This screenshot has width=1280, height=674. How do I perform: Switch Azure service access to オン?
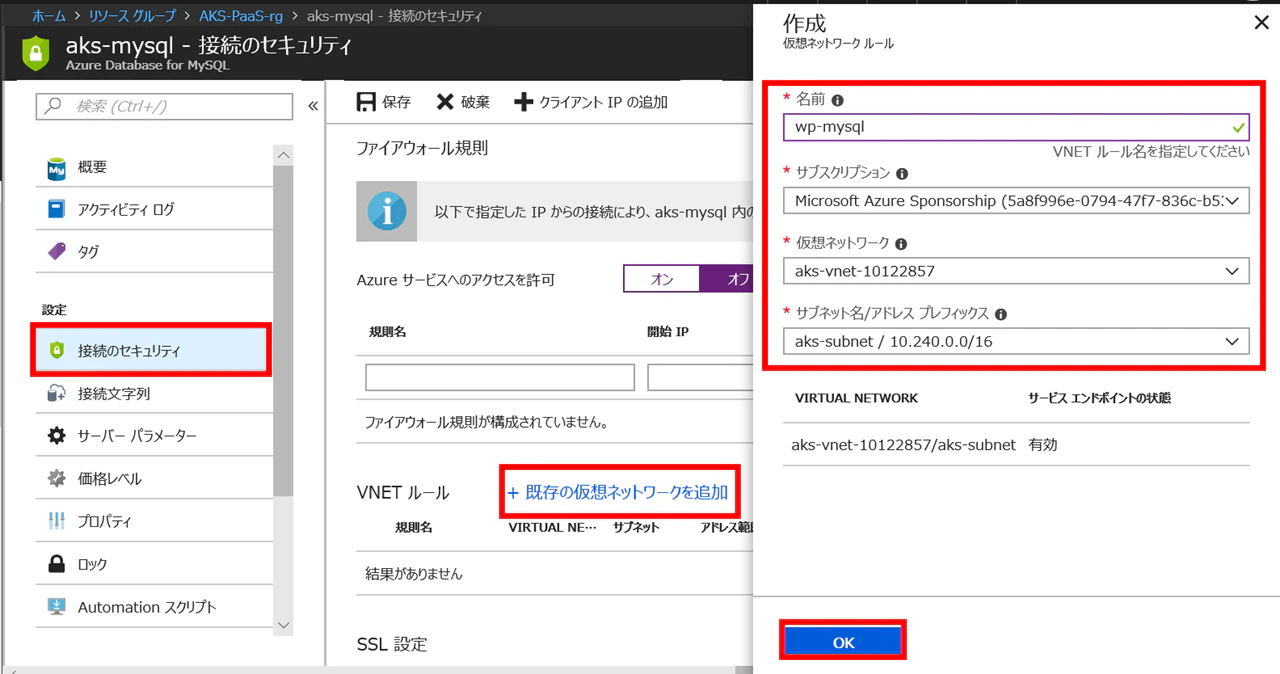662,279
